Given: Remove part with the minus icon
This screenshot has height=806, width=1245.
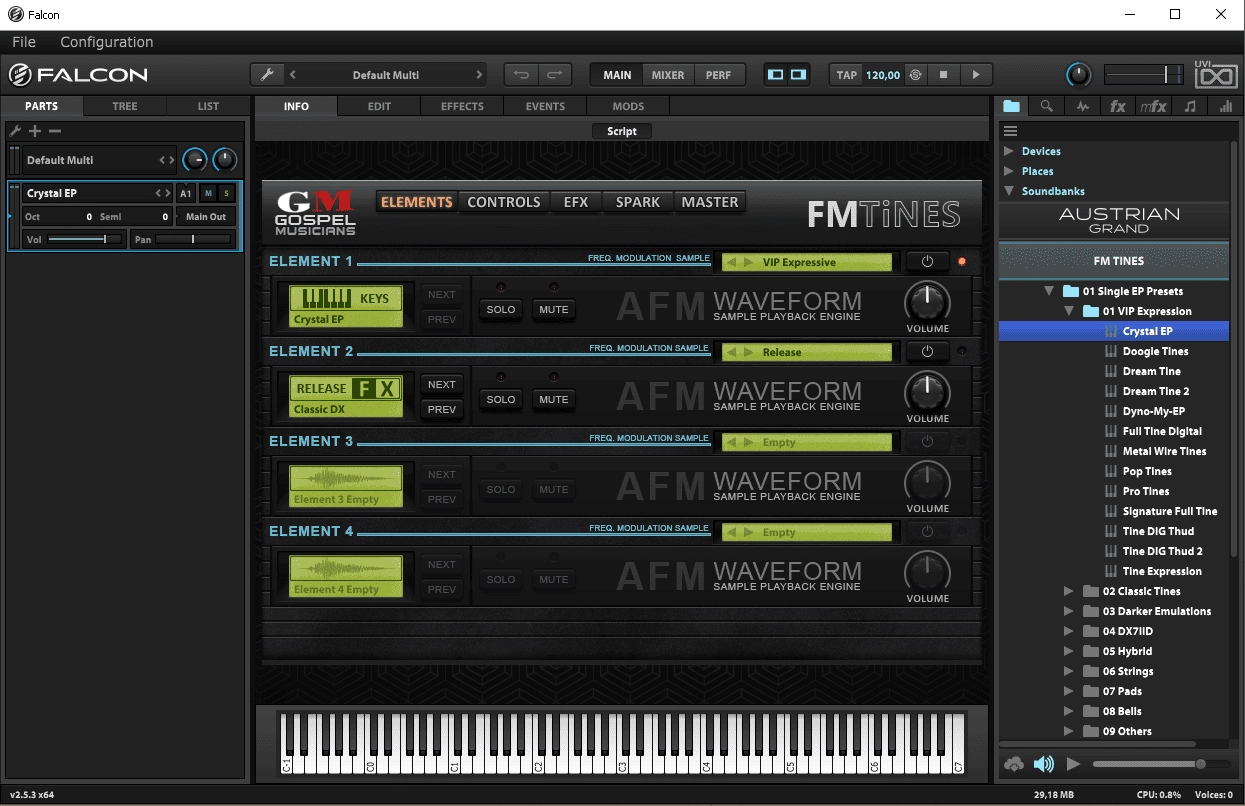Looking at the screenshot, I should pos(55,131).
